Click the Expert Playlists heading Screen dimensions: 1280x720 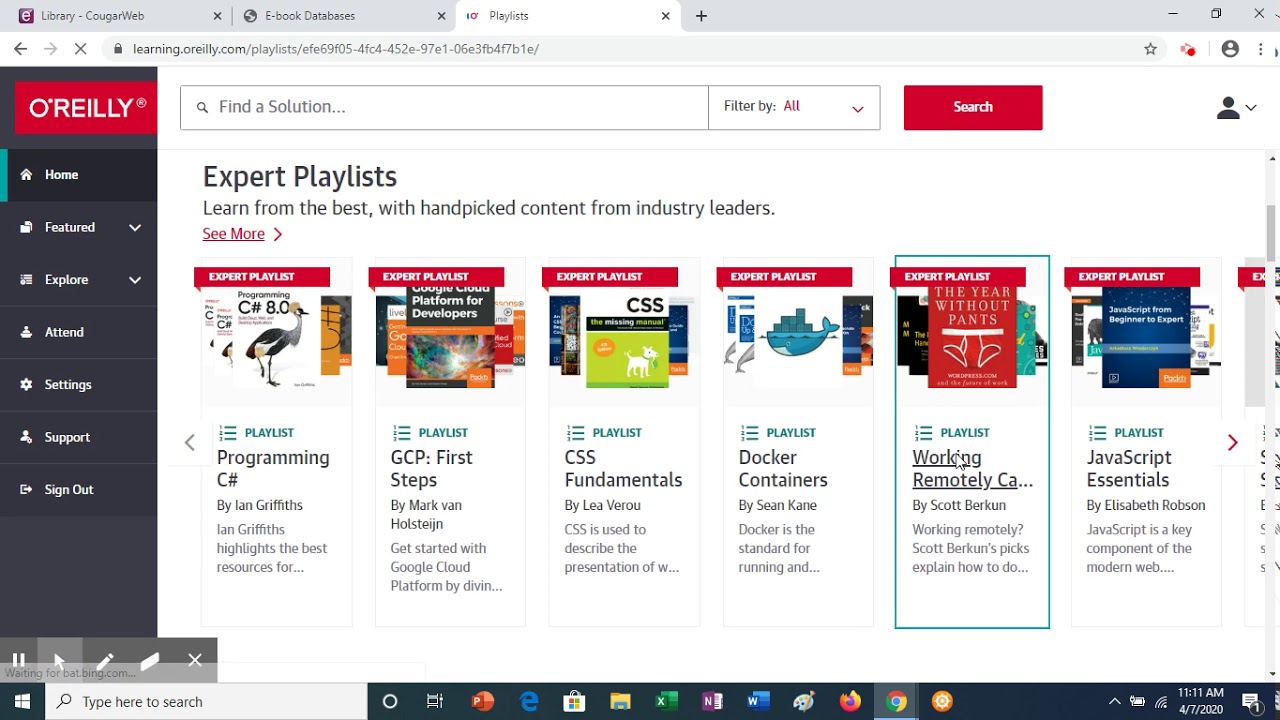300,176
